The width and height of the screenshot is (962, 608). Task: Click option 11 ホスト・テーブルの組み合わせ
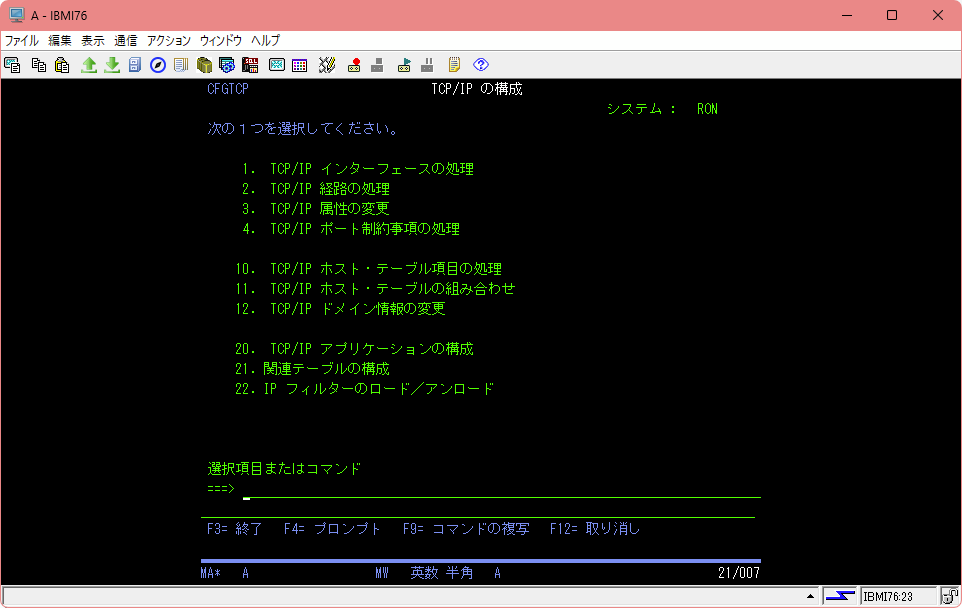pyautogui.click(x=375, y=289)
